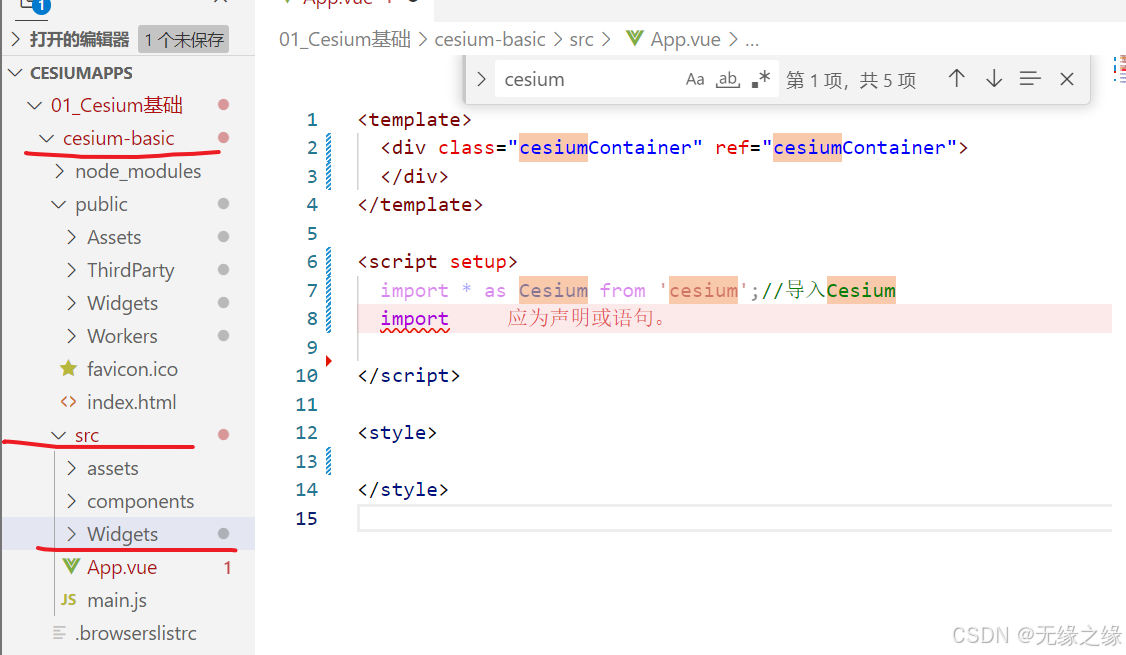Open index.html file

[x=131, y=402]
